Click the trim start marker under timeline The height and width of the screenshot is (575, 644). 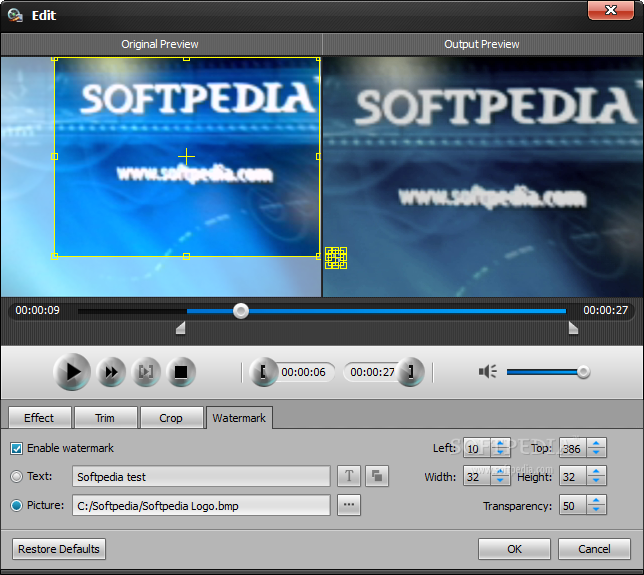(x=181, y=328)
